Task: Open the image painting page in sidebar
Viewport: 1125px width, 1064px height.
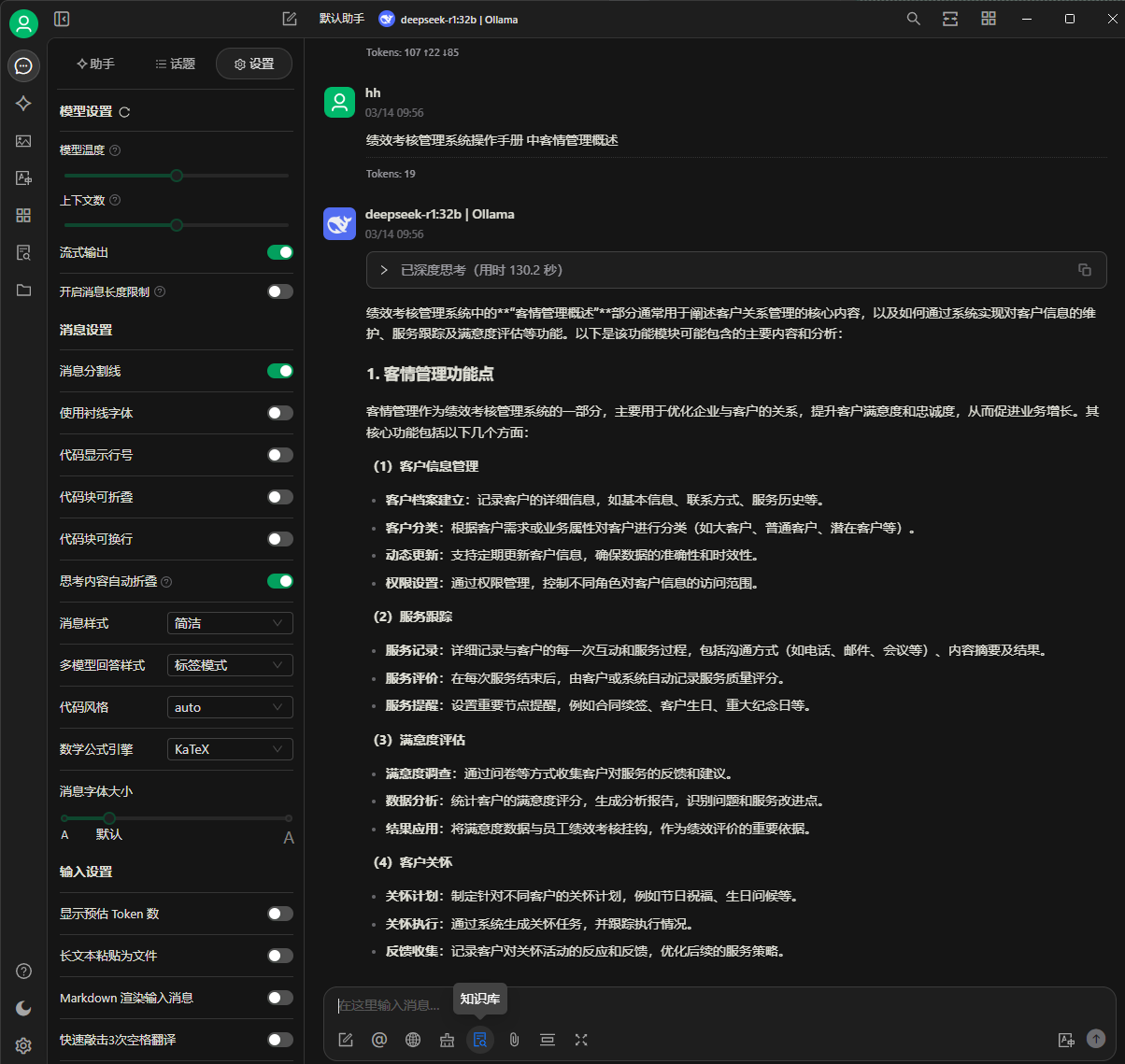Action: click(24, 141)
